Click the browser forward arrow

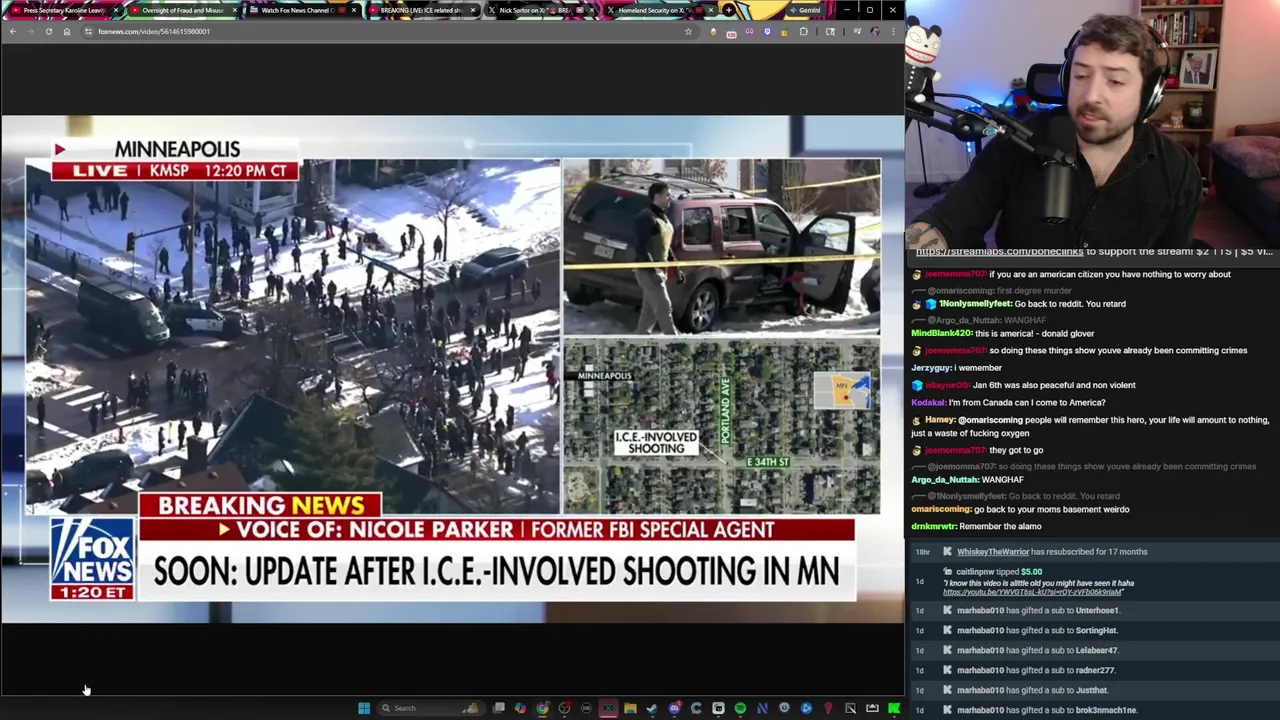[30, 31]
